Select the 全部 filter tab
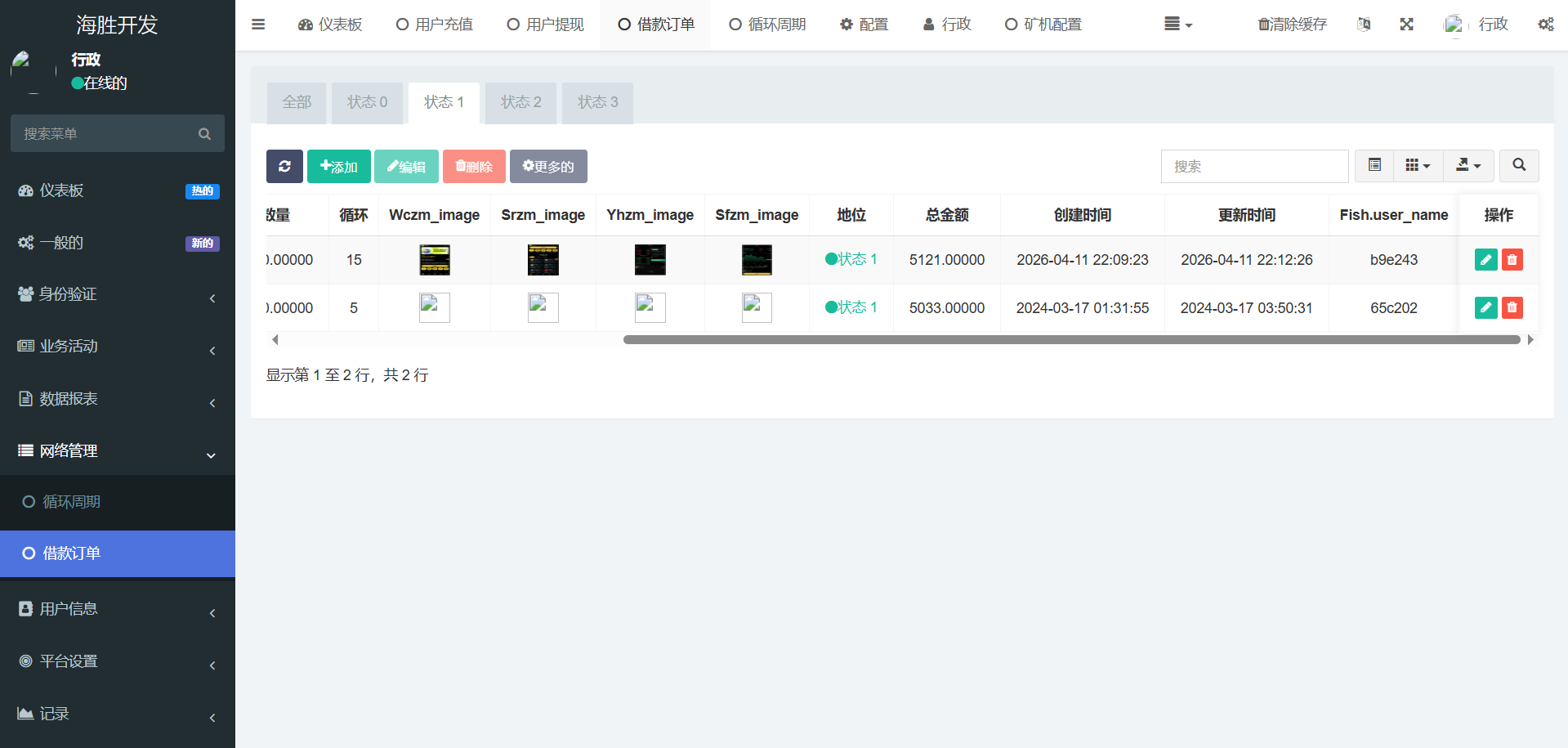The width and height of the screenshot is (1568, 748). (x=297, y=102)
